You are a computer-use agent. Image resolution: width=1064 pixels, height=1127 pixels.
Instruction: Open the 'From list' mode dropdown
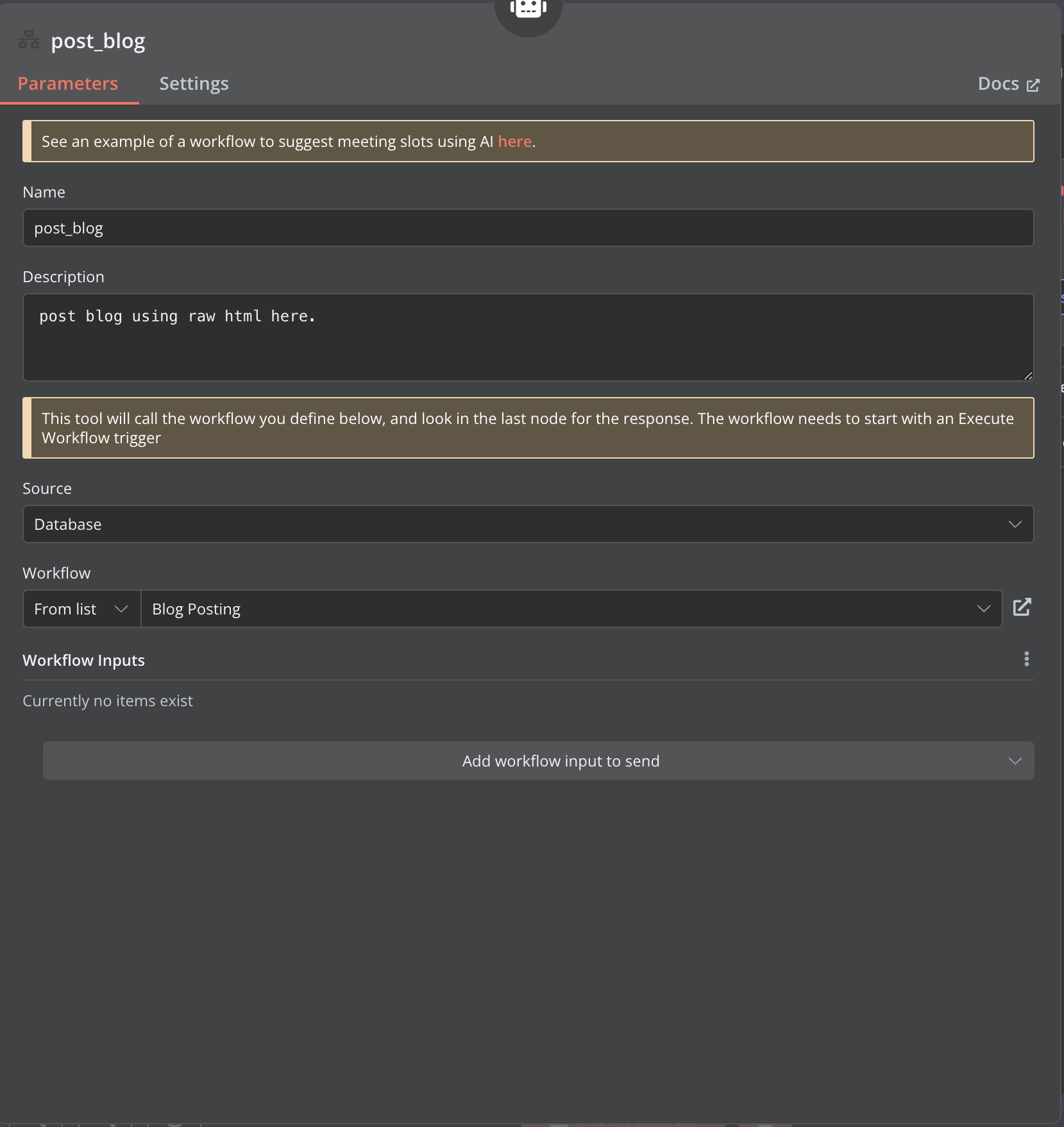click(81, 609)
